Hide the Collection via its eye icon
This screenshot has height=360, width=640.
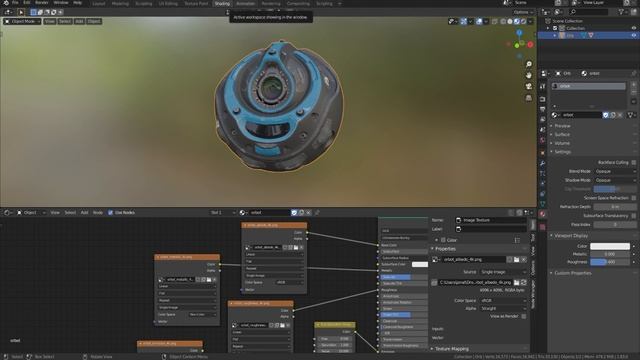point(634,28)
